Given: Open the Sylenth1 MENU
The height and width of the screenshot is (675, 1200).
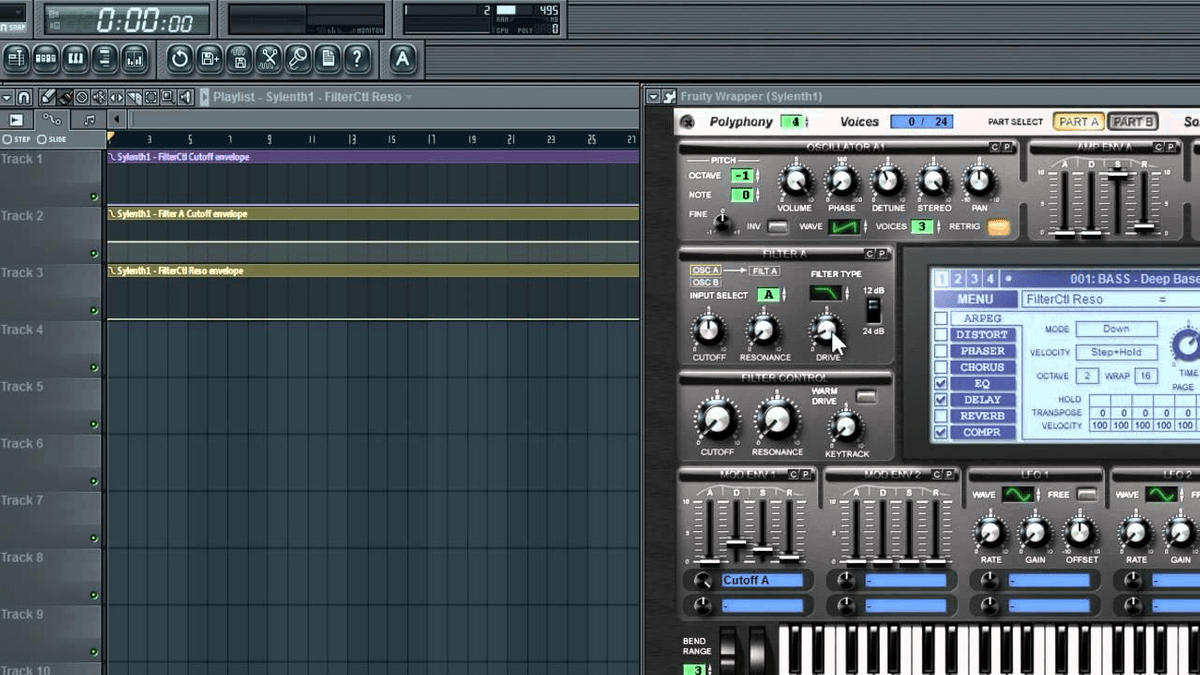Looking at the screenshot, I should [x=974, y=299].
